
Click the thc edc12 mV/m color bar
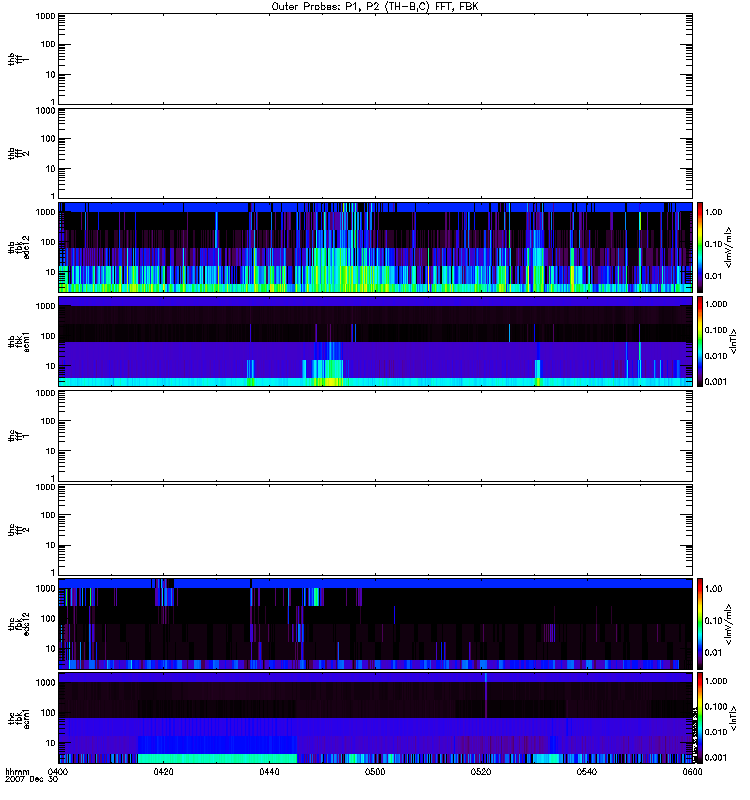[701, 623]
